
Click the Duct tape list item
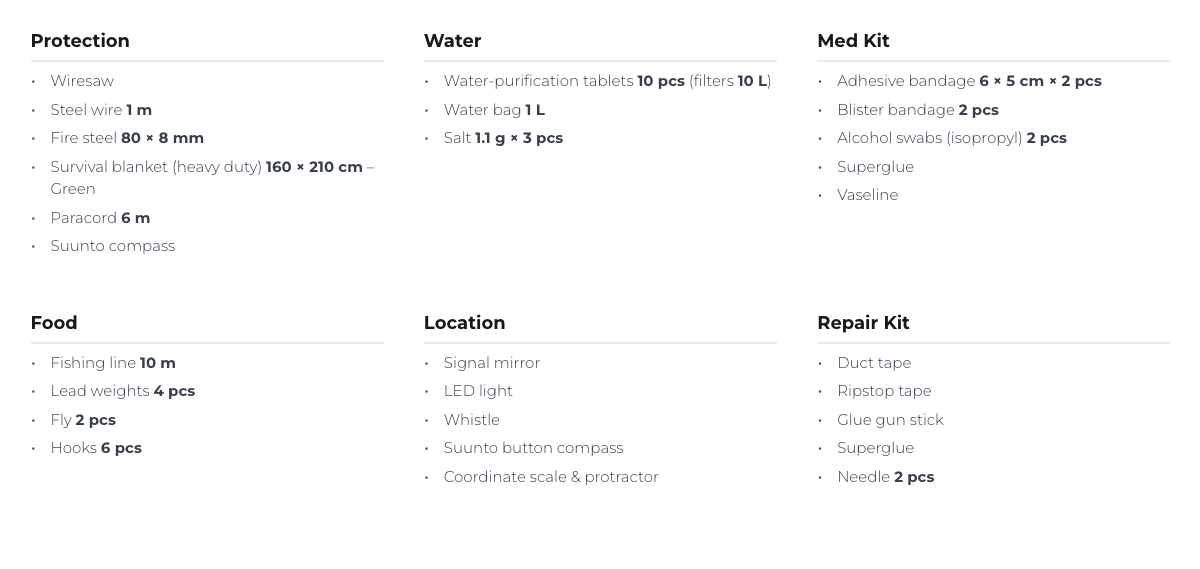point(874,363)
